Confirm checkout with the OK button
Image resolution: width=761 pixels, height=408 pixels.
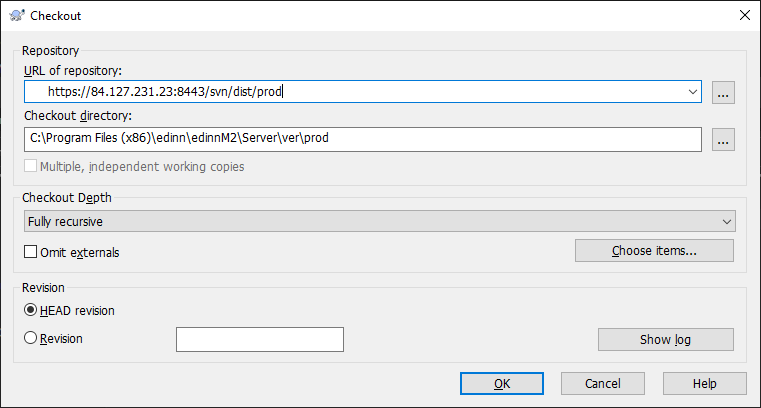click(x=502, y=384)
